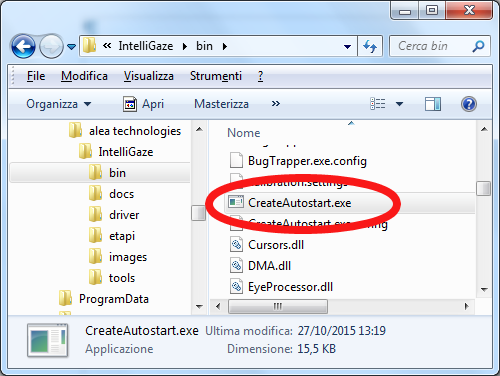Open the recent locations dropdown beside navigation arrows
Viewport: 500px width, 376px height.
pos(71,47)
